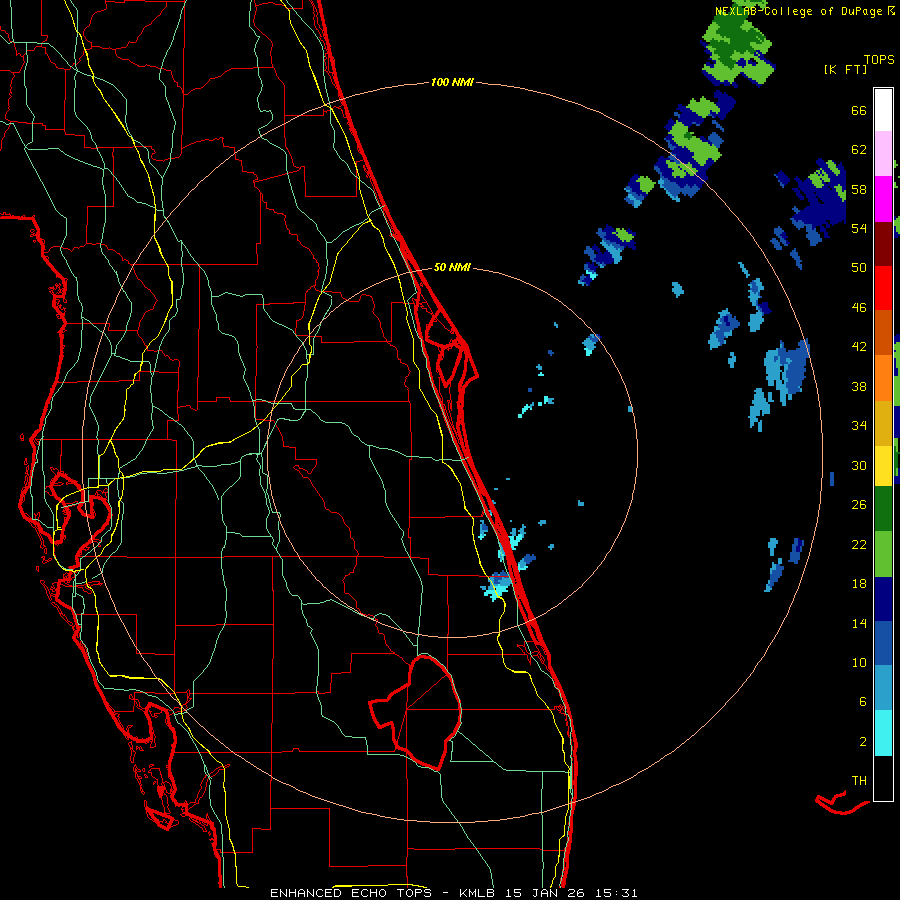Click the legend value 6
900x900 pixels.
coord(863,702)
